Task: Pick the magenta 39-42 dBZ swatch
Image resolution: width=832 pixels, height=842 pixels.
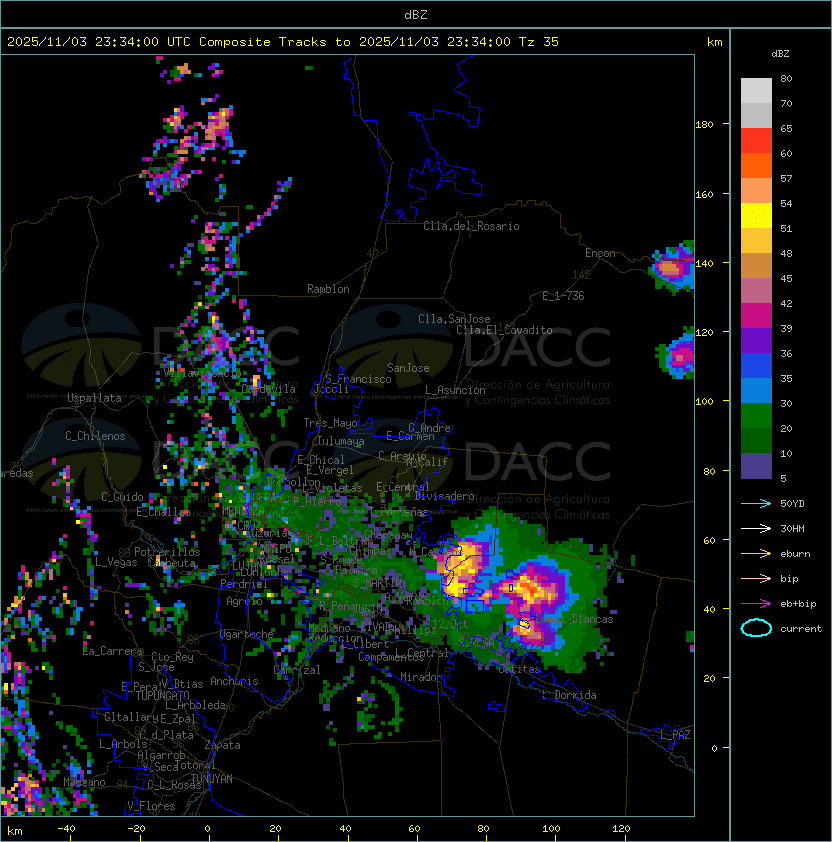Action: tap(756, 316)
